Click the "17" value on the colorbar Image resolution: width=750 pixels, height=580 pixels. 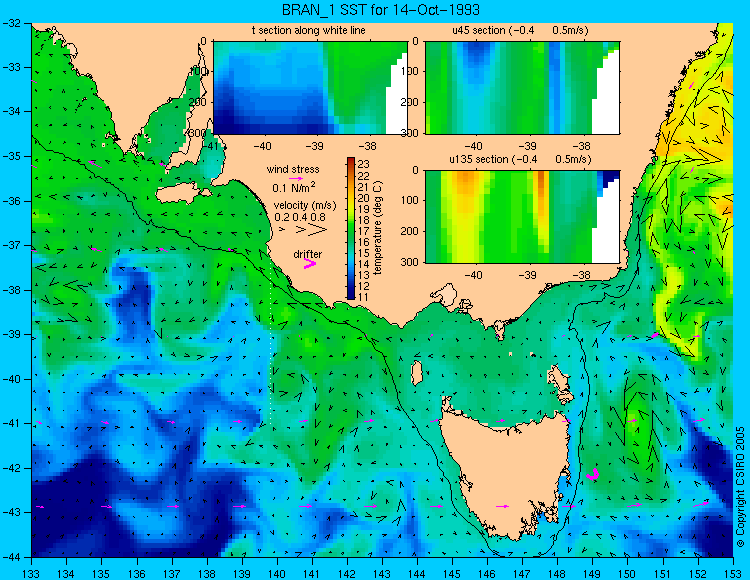coord(364,231)
